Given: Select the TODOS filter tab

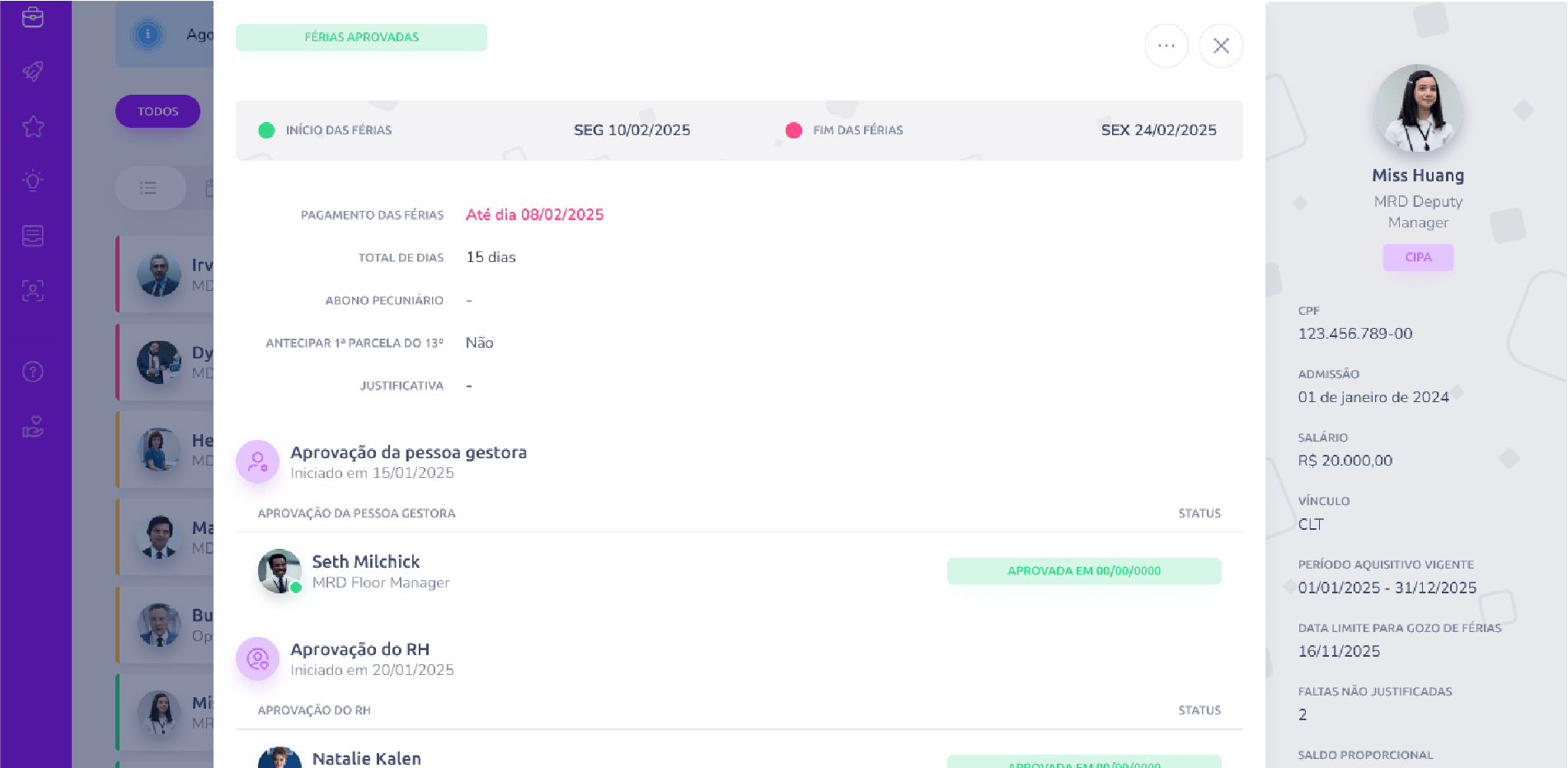Looking at the screenshot, I should (x=157, y=111).
